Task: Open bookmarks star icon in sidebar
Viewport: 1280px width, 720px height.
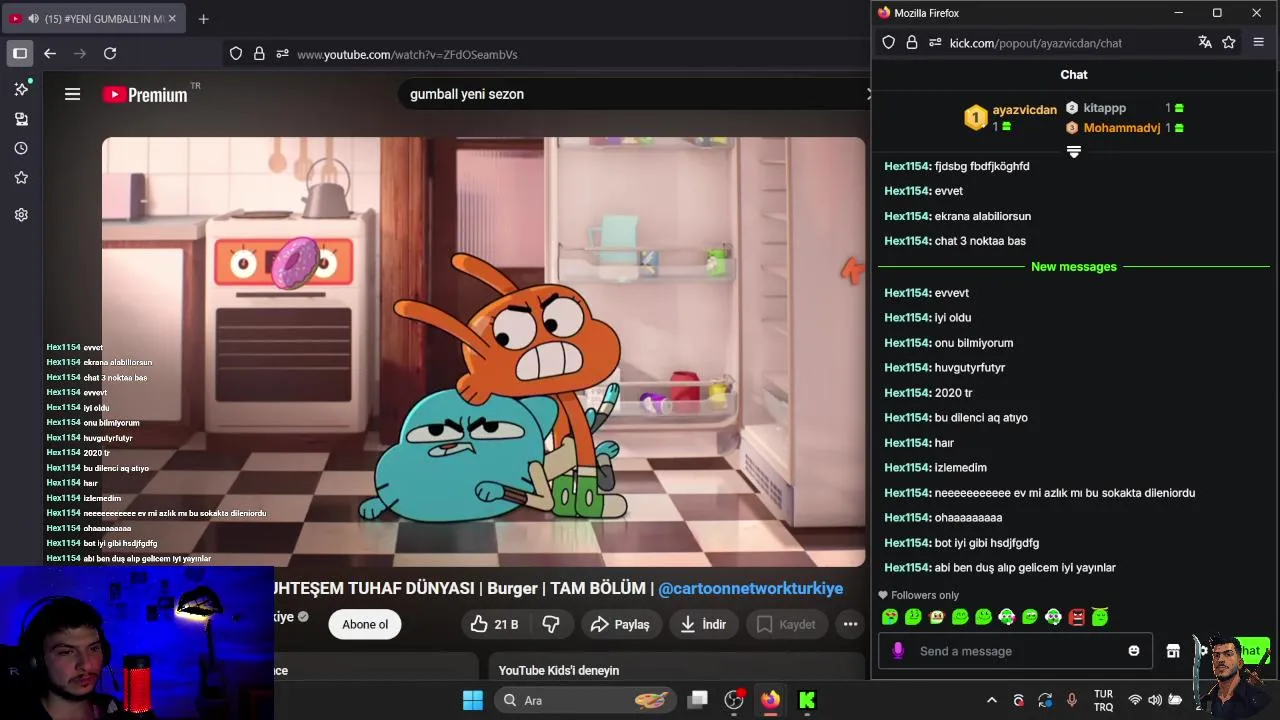Action: [21, 177]
